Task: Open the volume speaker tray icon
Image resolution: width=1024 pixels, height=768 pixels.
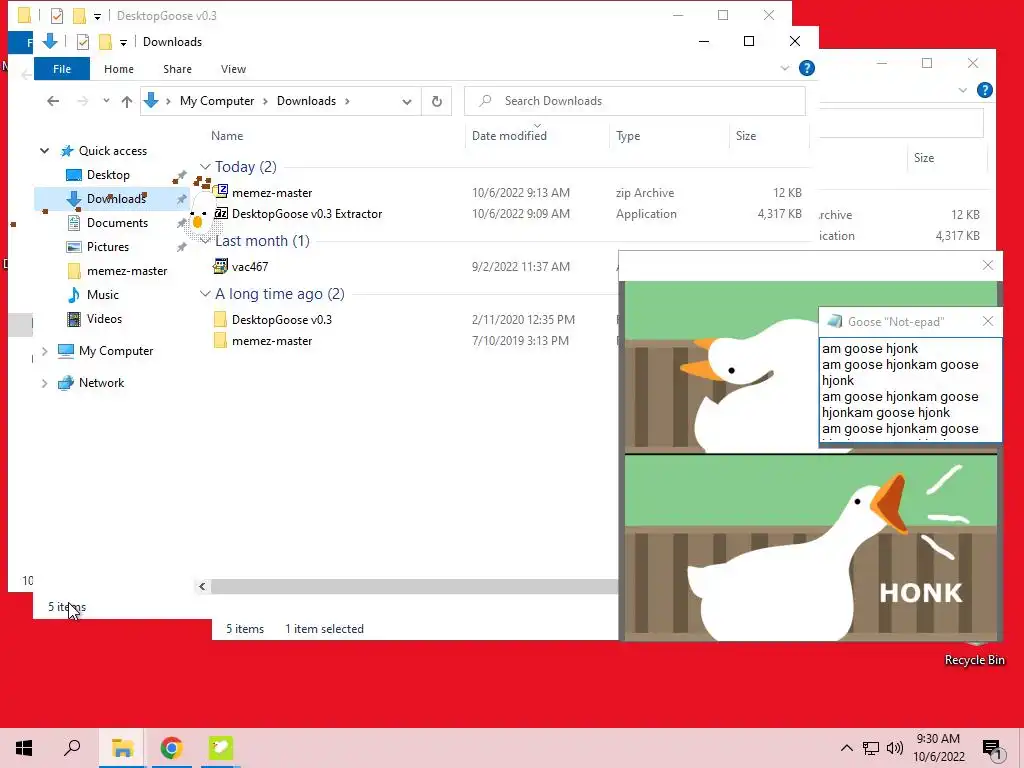Action: 895,748
